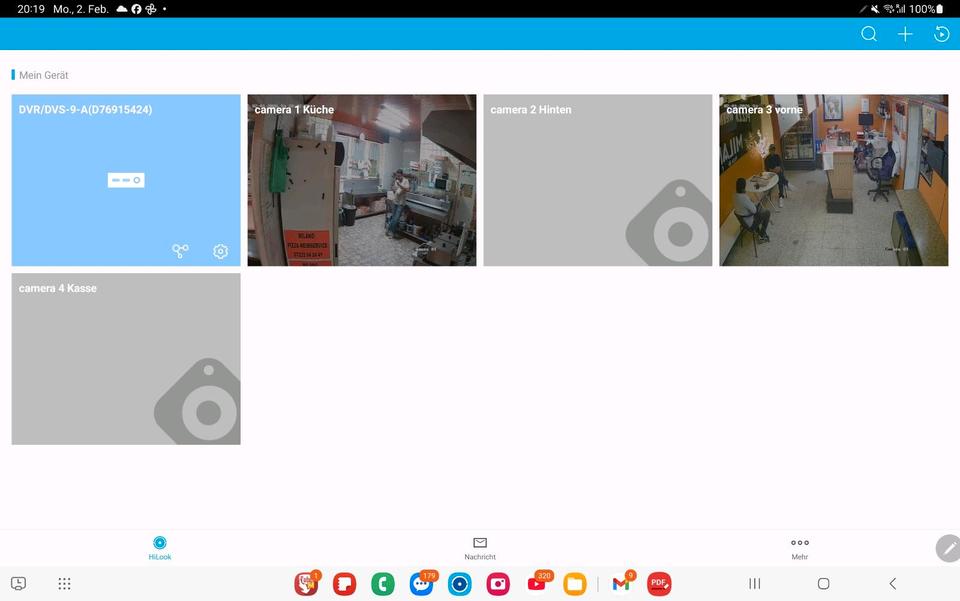
Task: Open playback from the top bar icon
Action: [941, 34]
